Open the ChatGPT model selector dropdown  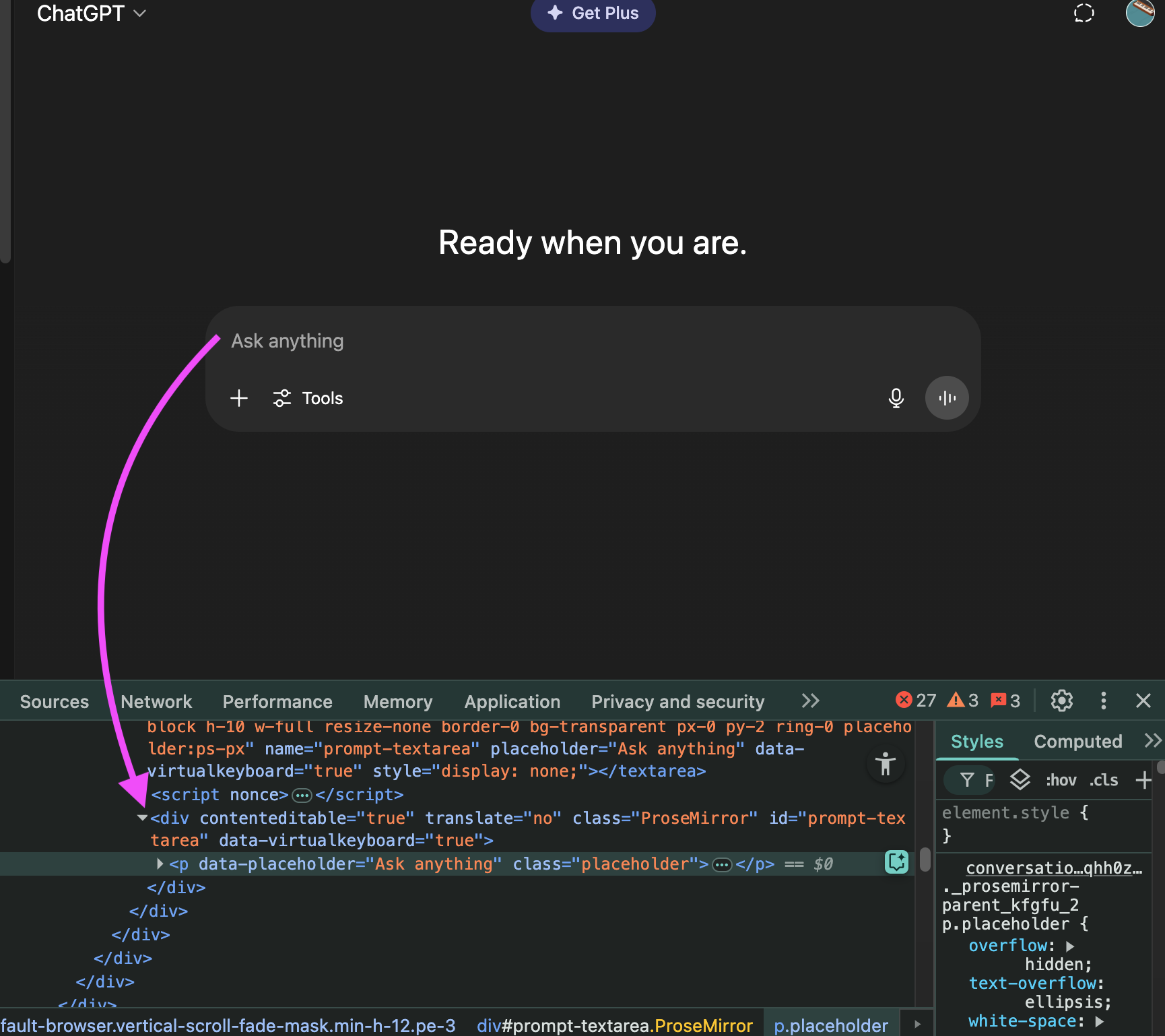click(x=91, y=13)
